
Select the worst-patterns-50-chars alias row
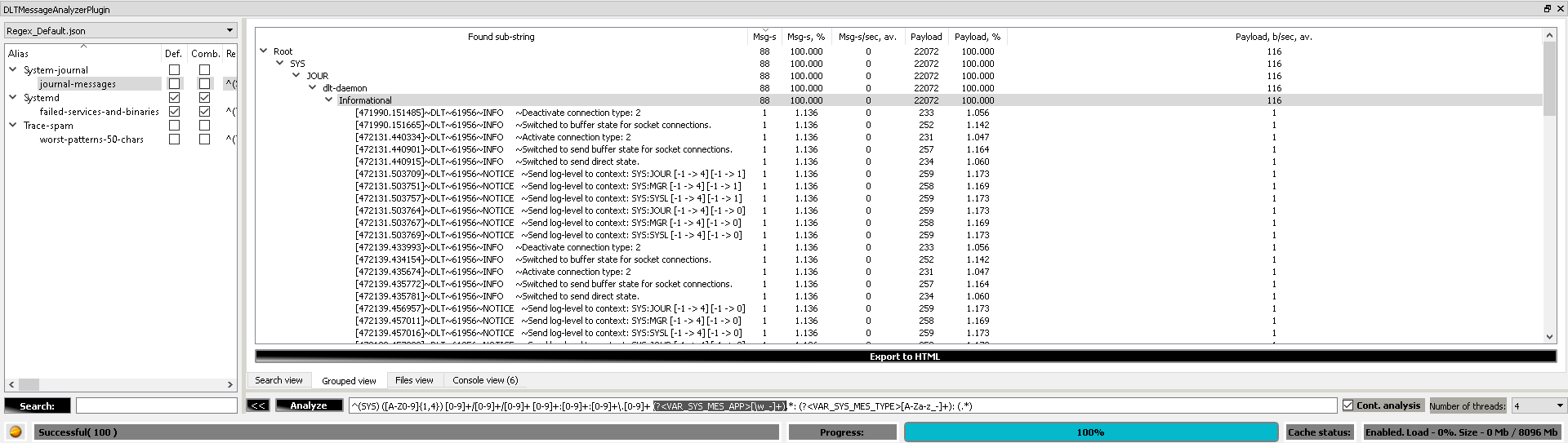[x=91, y=140]
